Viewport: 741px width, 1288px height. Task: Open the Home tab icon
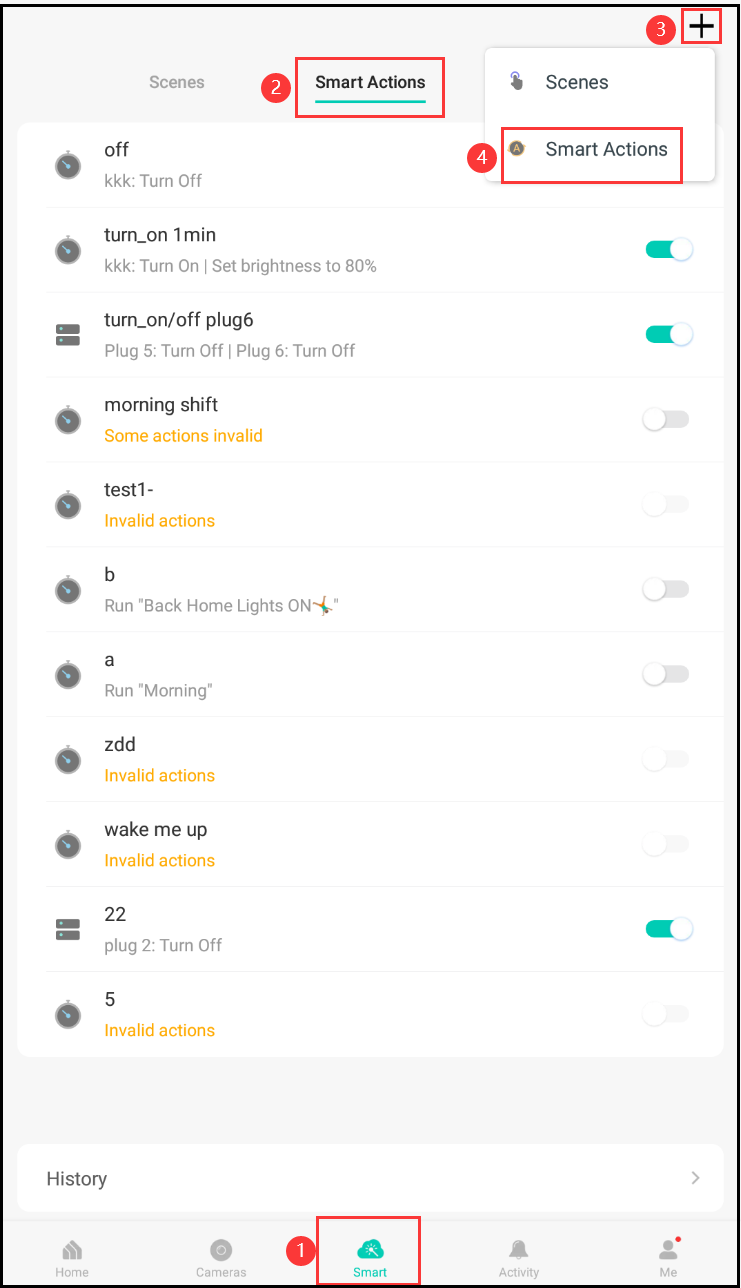72,1250
